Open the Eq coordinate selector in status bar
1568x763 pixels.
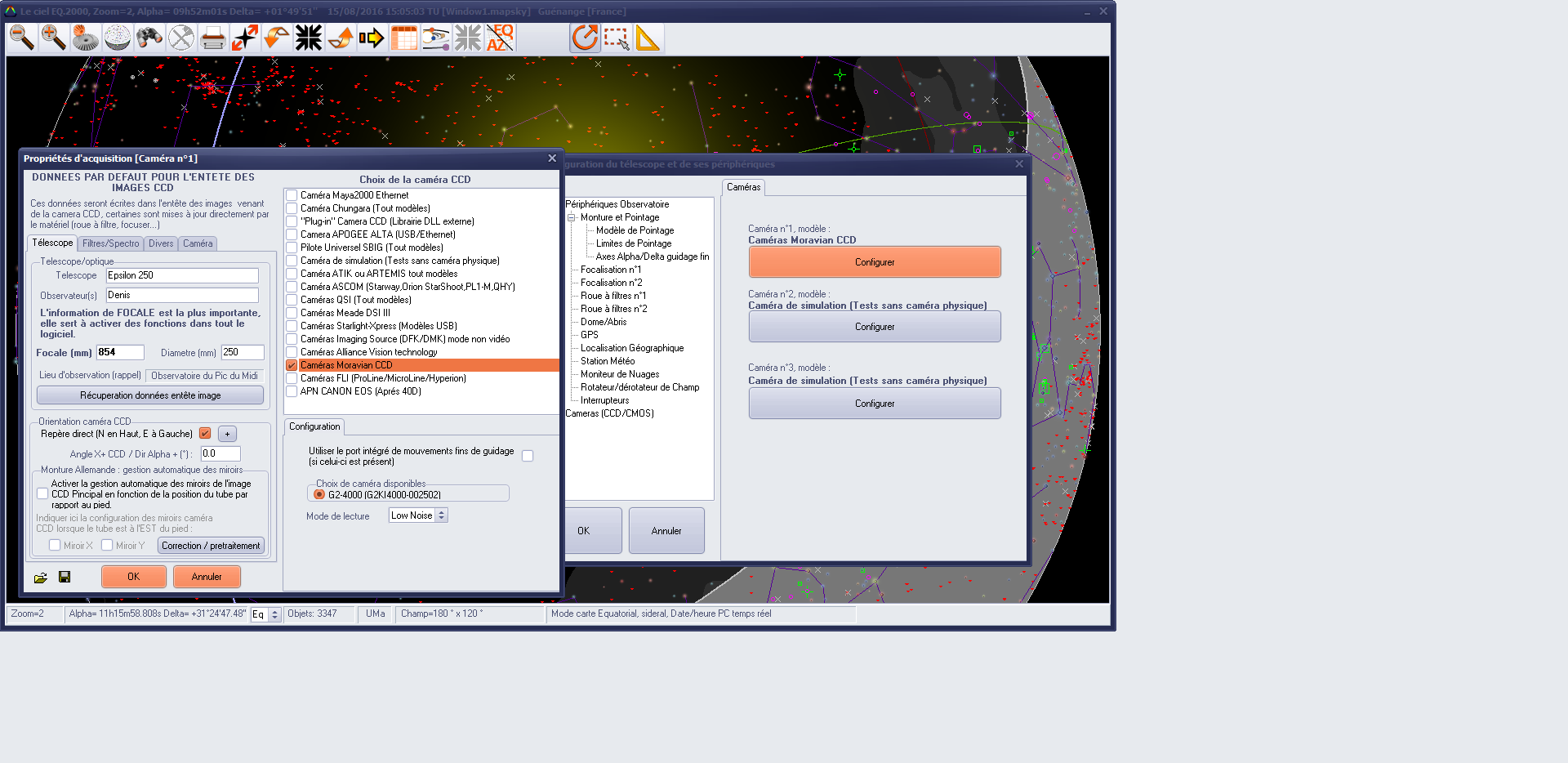tap(274, 614)
